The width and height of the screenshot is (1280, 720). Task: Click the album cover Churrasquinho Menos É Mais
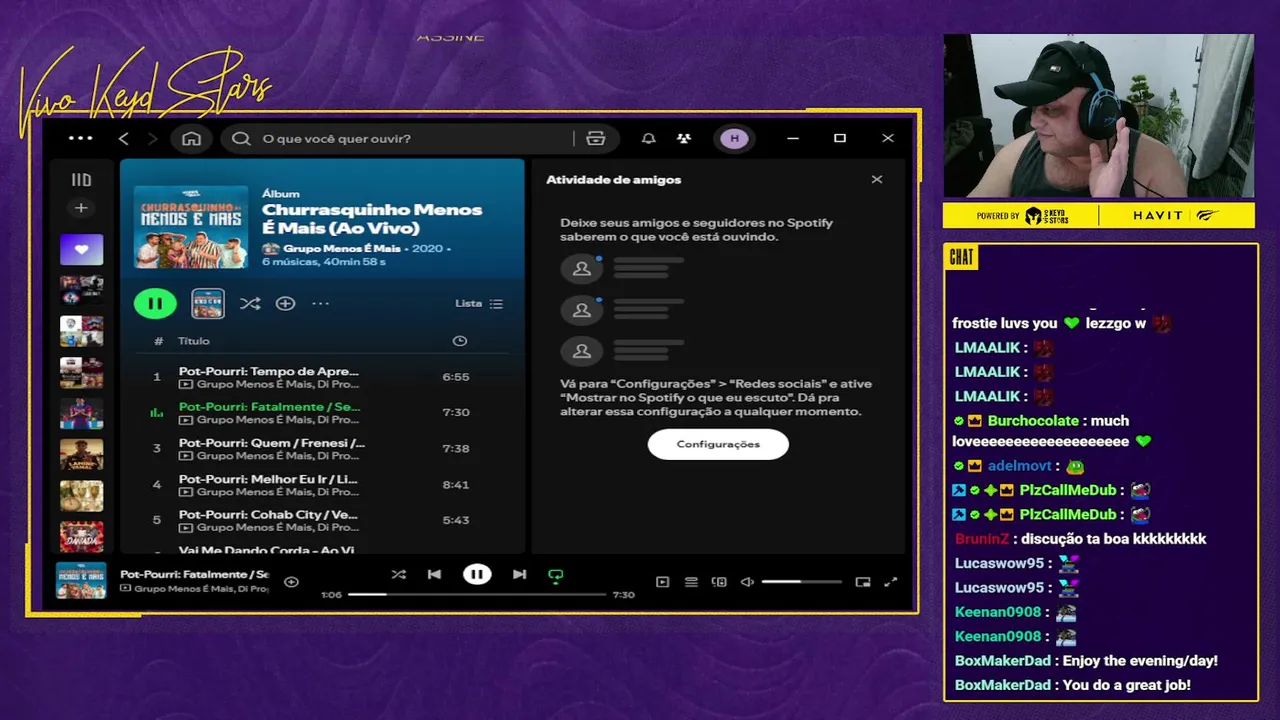coord(191,226)
